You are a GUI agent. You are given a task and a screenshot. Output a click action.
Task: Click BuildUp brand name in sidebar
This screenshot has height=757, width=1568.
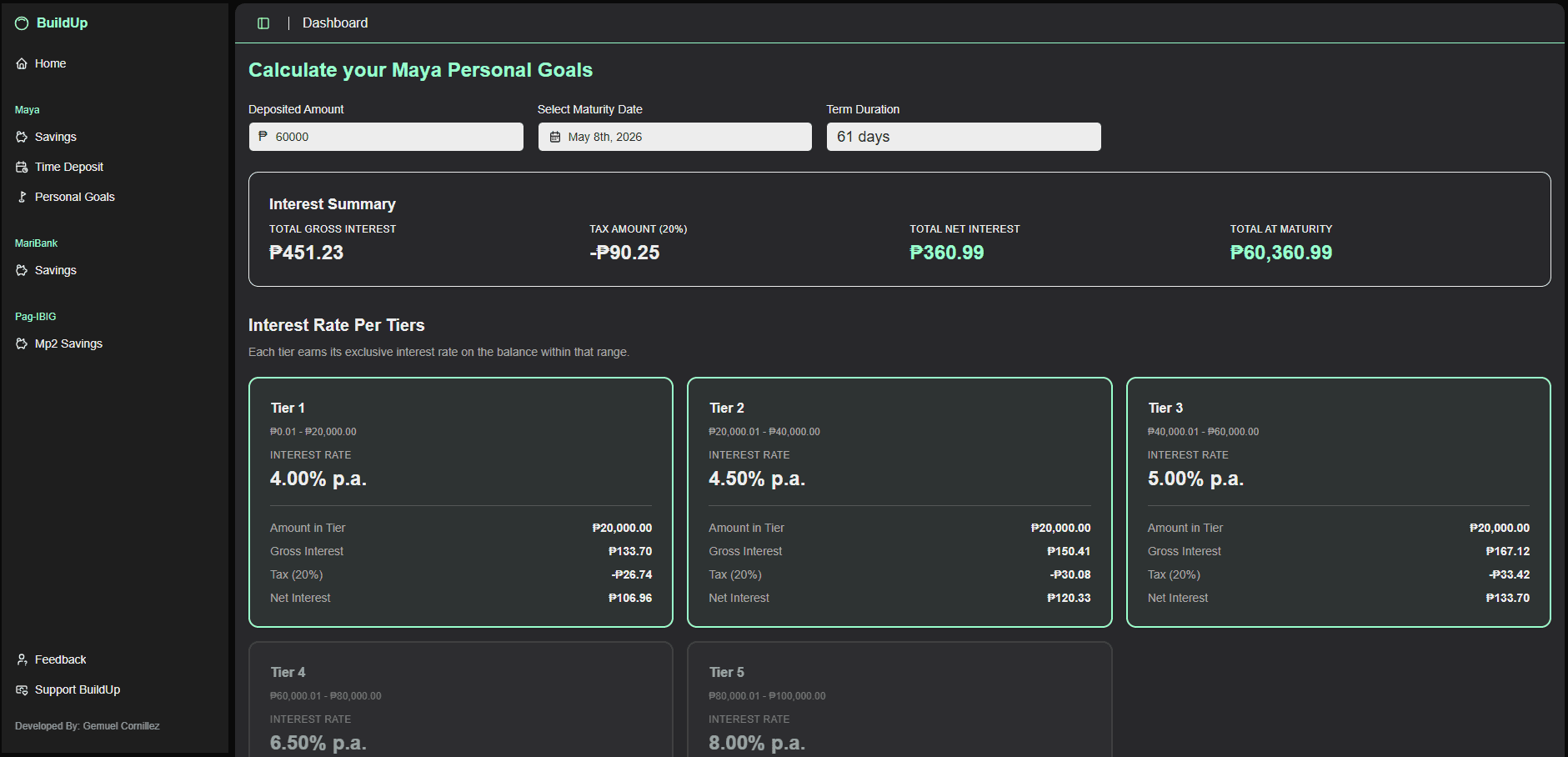point(63,23)
